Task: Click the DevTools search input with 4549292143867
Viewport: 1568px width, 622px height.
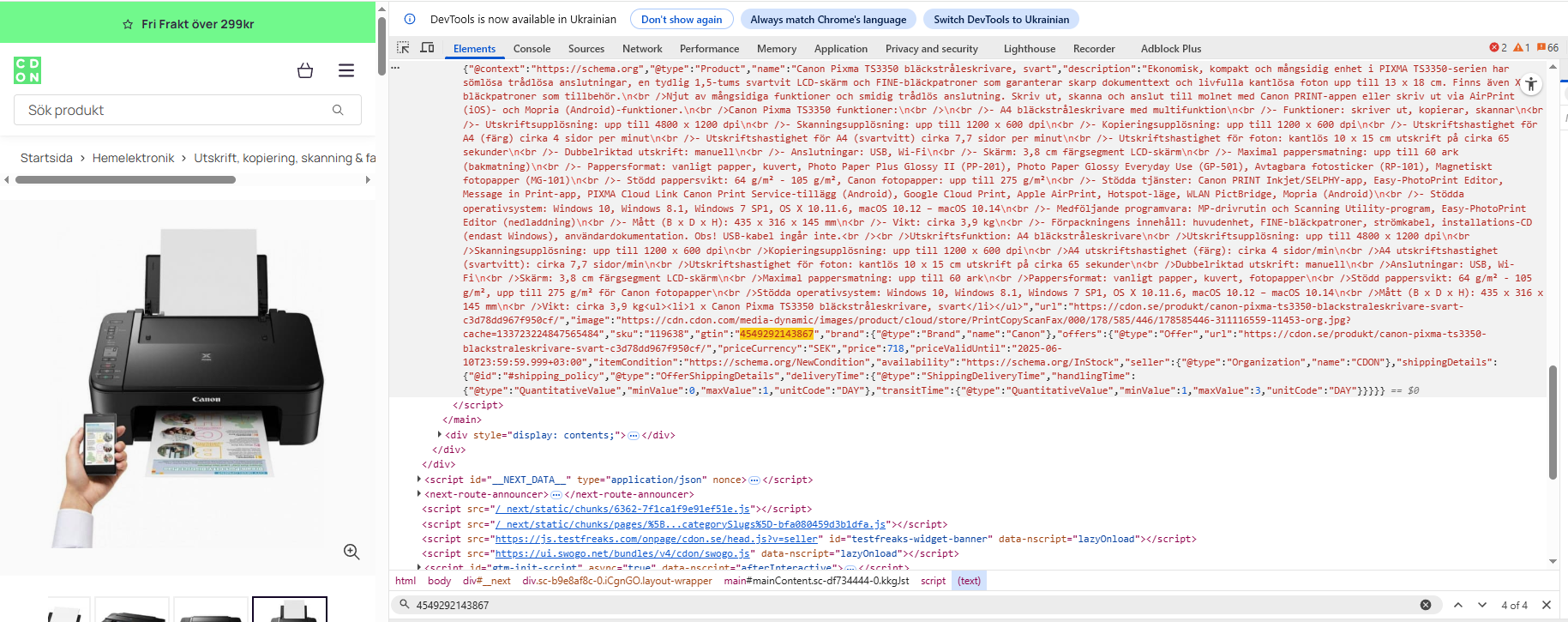Action: click(x=915, y=605)
